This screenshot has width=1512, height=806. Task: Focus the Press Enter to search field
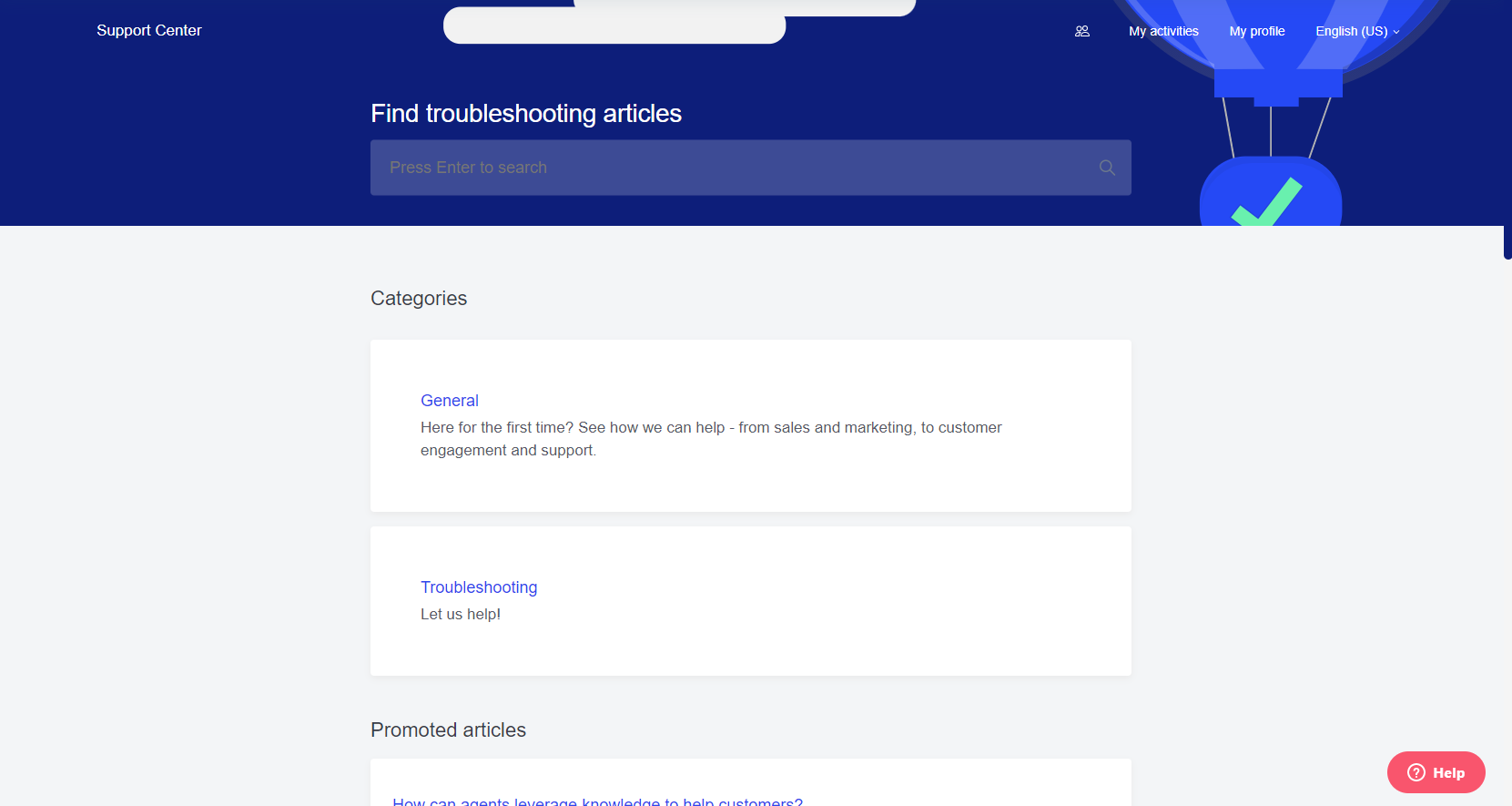728,168
